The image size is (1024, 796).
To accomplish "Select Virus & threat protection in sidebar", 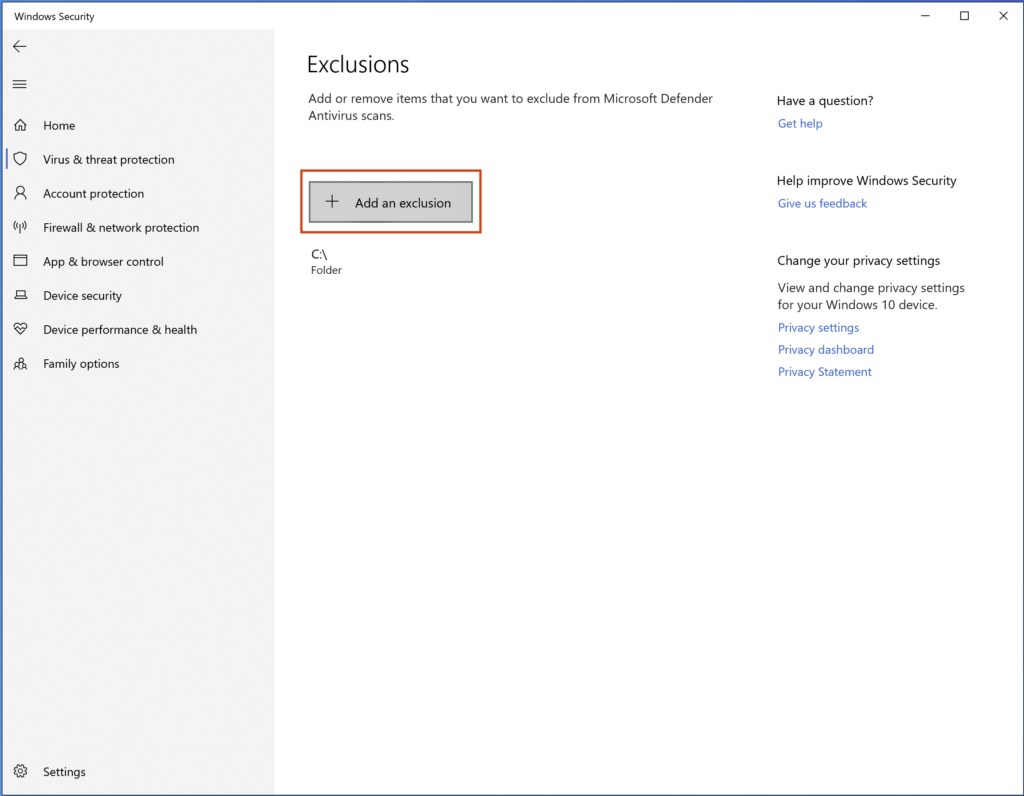I will click(108, 159).
